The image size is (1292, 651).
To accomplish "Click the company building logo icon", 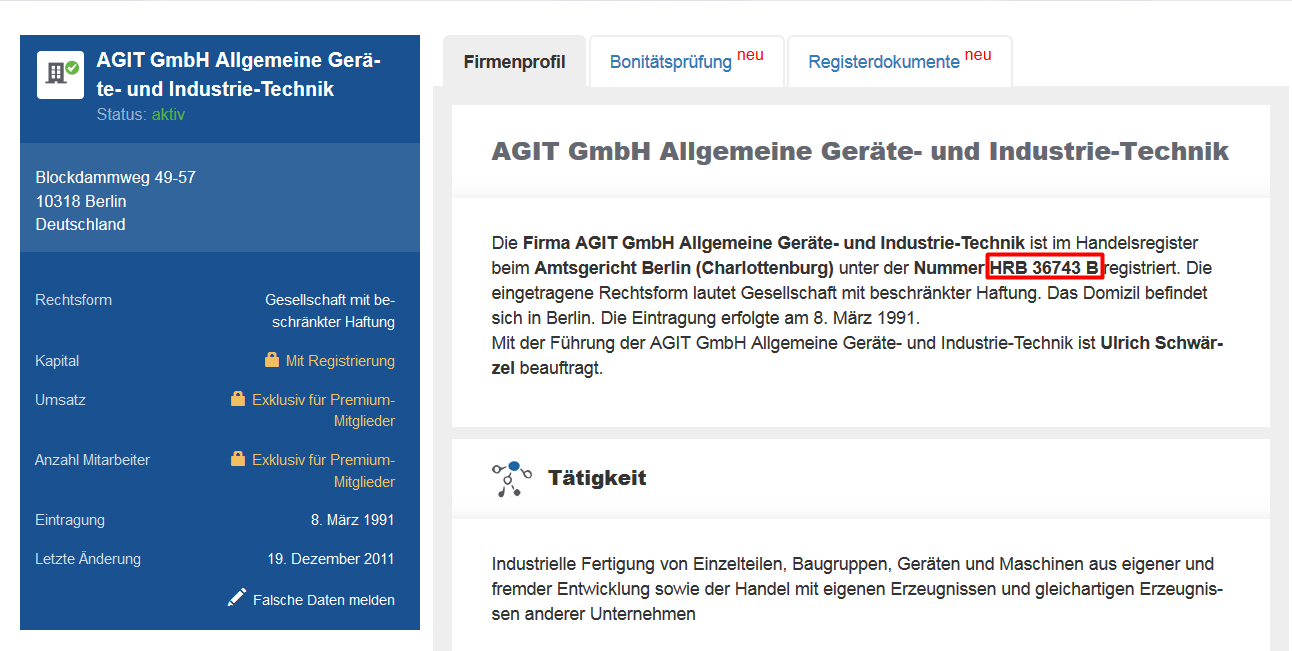I will click(x=60, y=75).
